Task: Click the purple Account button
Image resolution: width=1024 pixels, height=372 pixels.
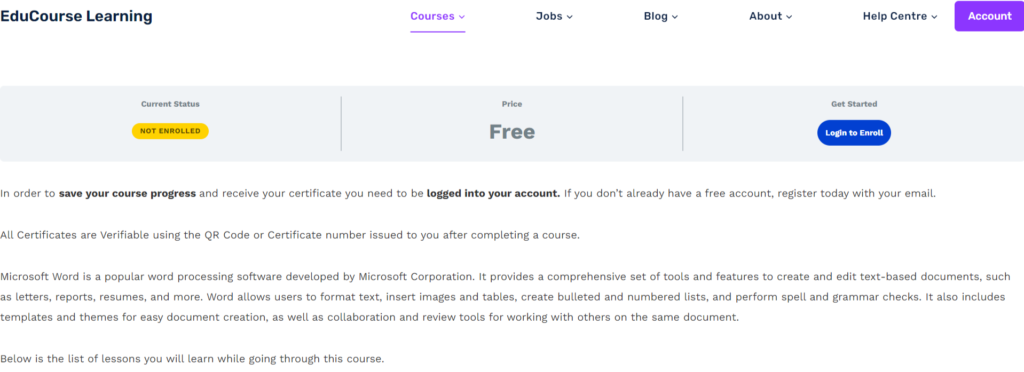Action: (x=989, y=16)
